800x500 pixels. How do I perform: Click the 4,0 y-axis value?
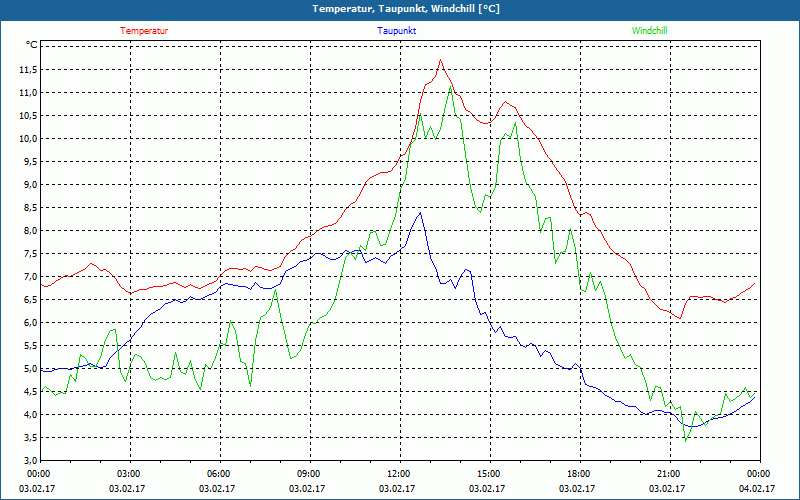[x=30, y=414]
